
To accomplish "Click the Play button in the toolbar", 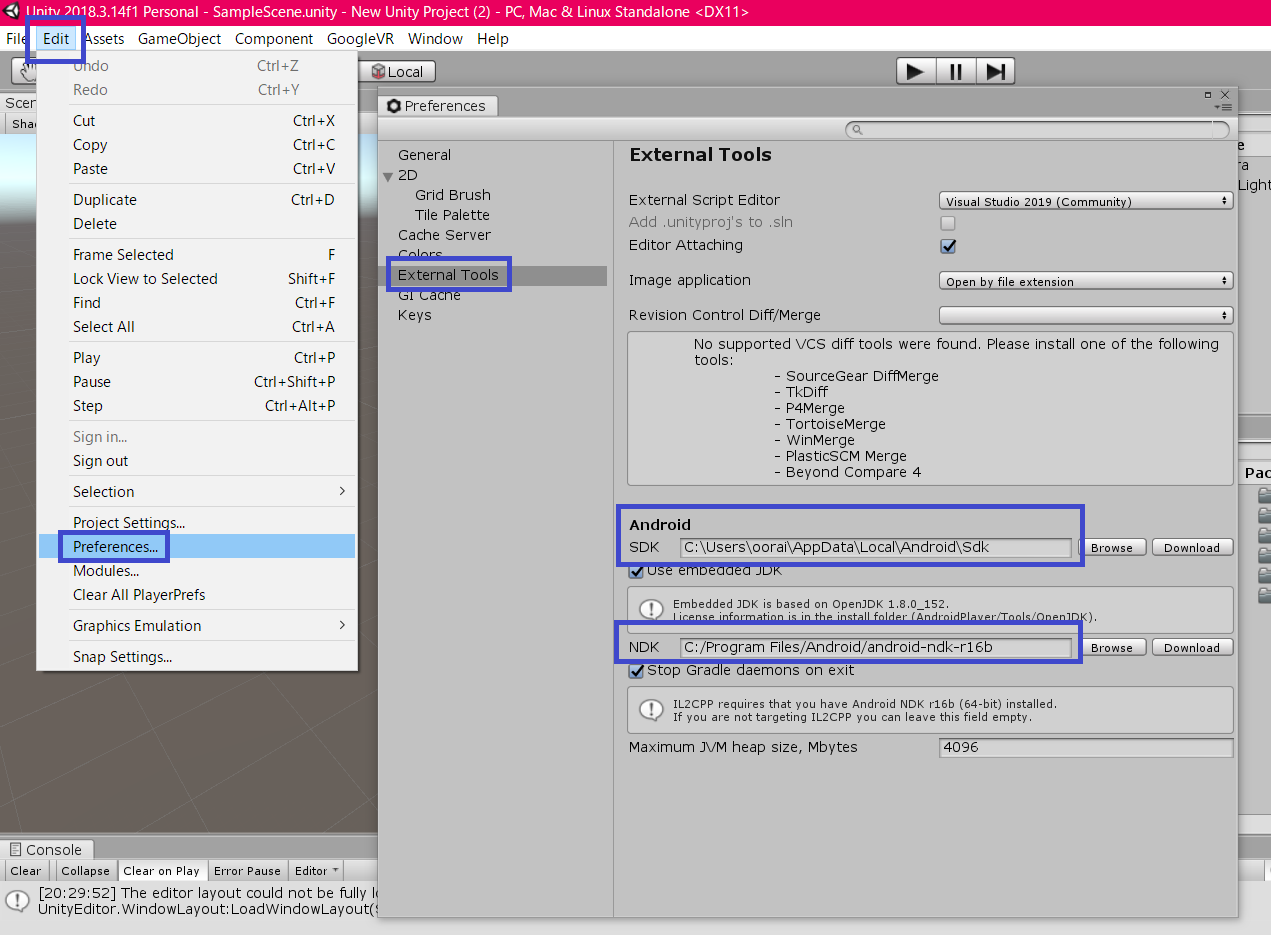I will tap(915, 71).
